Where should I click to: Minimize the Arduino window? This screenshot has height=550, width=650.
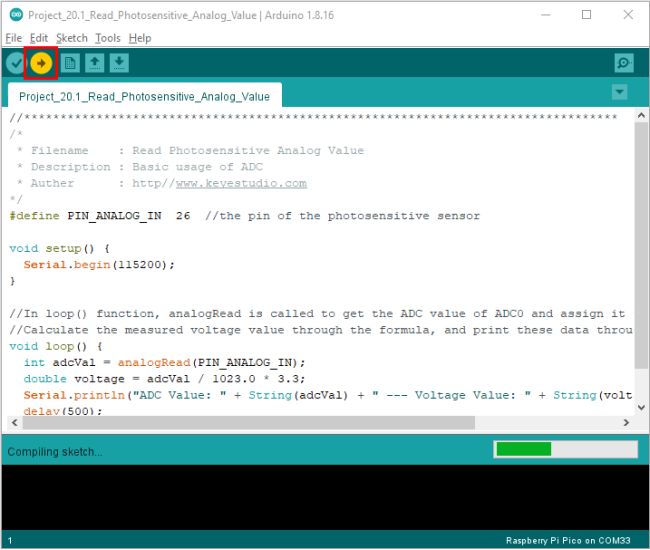[x=546, y=15]
